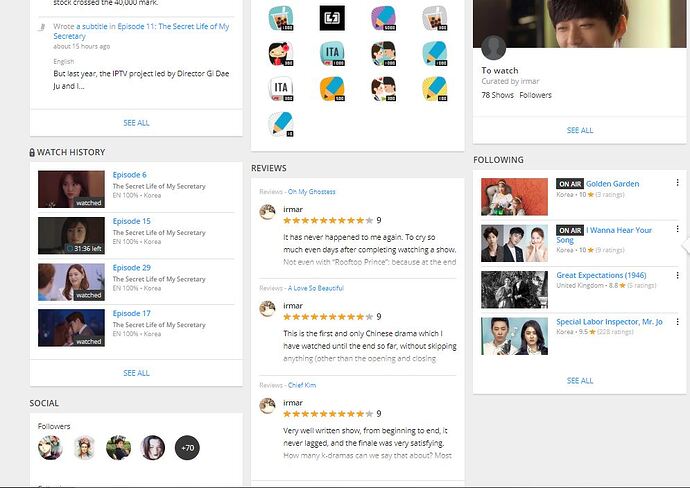Open options menu for I Wanna Hear Your Song
The width and height of the screenshot is (690, 488).
[x=677, y=230]
